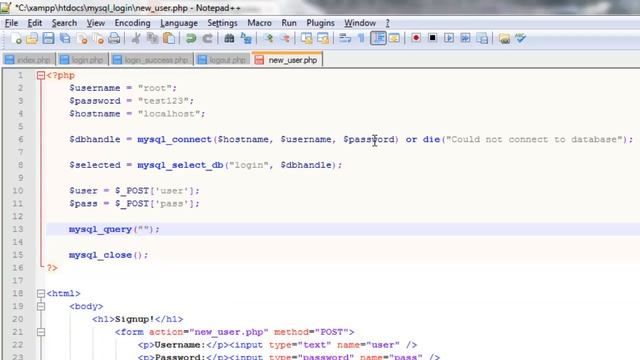Play back recorded macro icon
This screenshot has width=640, height=360.
coord(449,38)
